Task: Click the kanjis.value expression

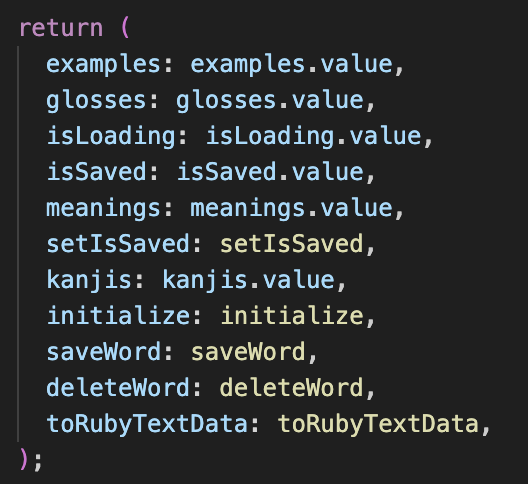Action: (249, 281)
